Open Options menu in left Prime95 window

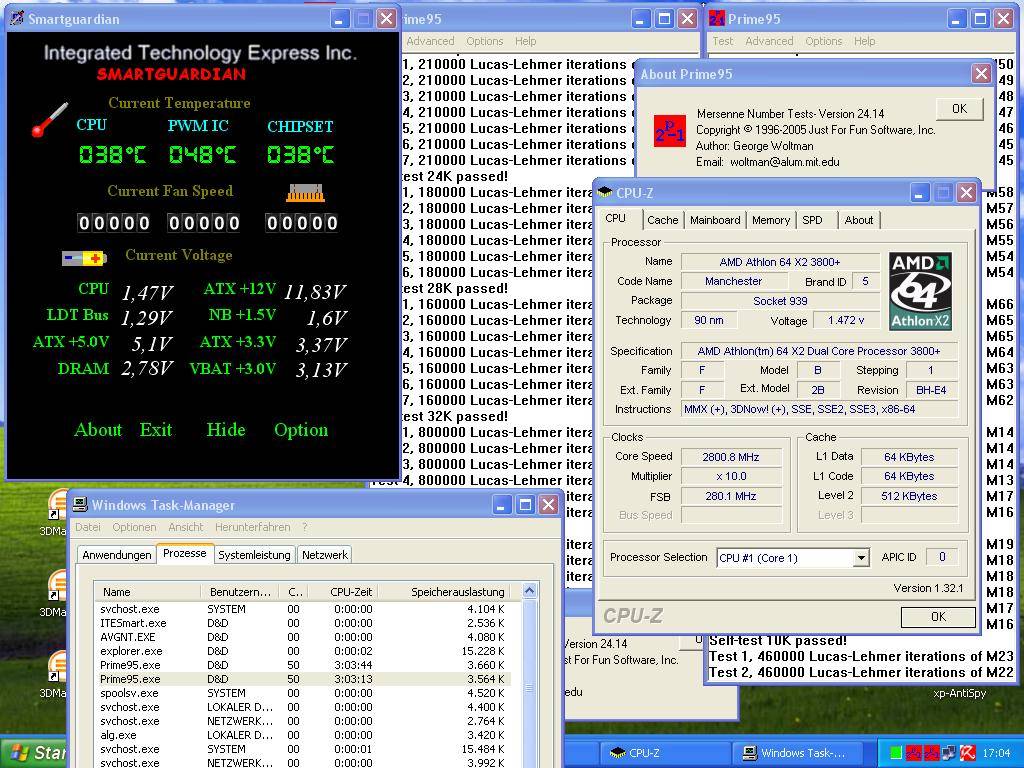(x=485, y=40)
